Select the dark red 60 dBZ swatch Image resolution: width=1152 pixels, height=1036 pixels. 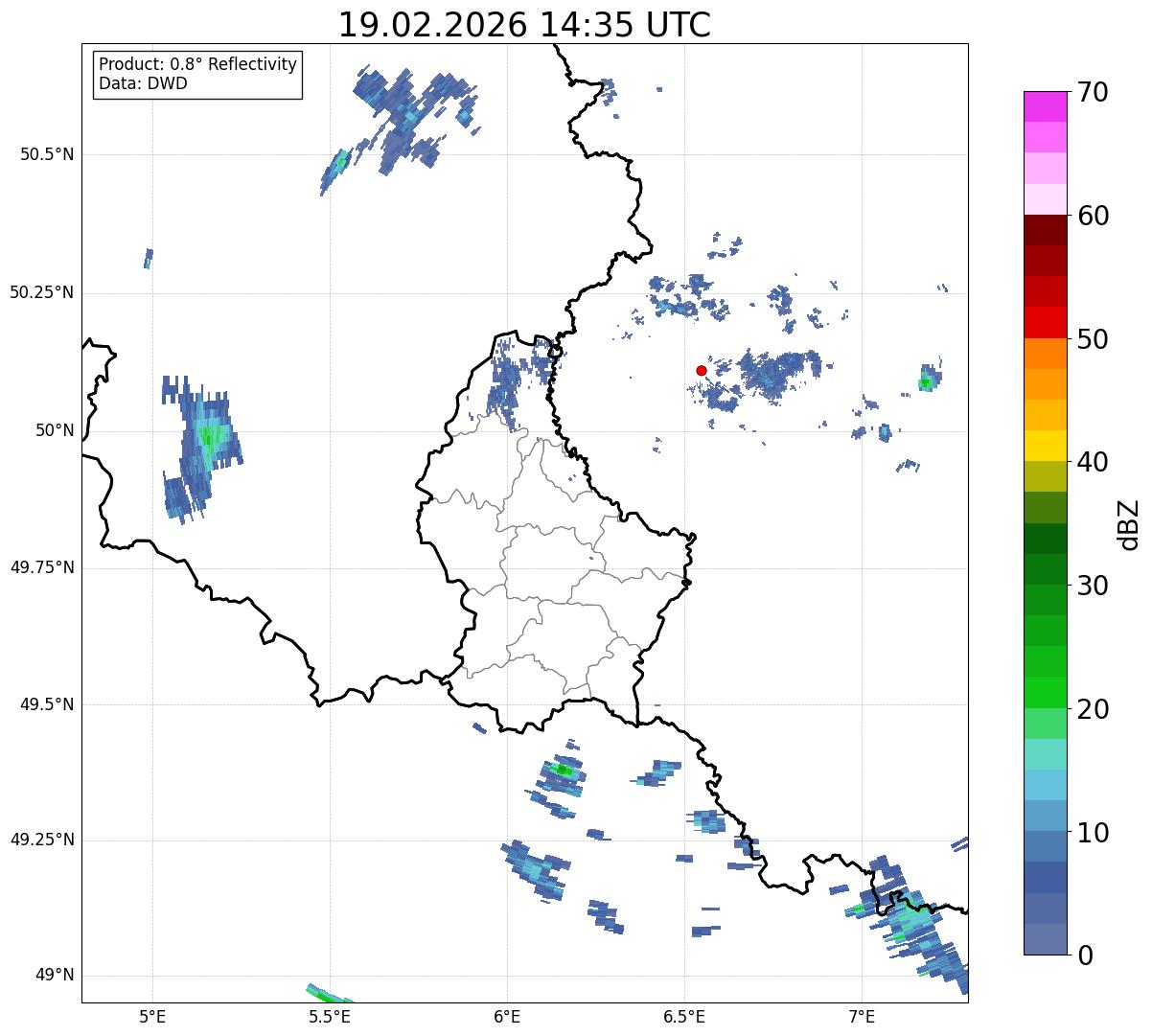1044,230
